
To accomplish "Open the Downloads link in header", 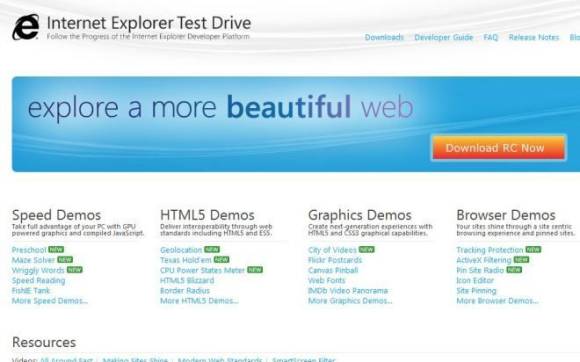I will point(384,37).
